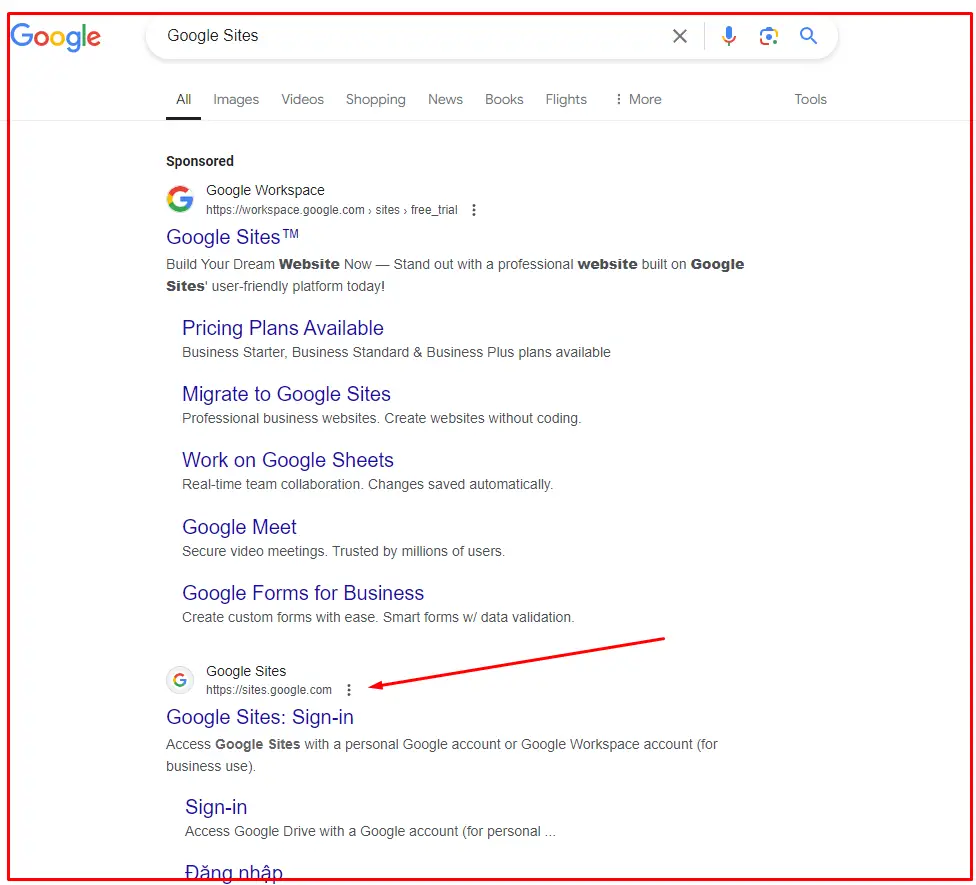Open the Google Meet link

point(239,527)
